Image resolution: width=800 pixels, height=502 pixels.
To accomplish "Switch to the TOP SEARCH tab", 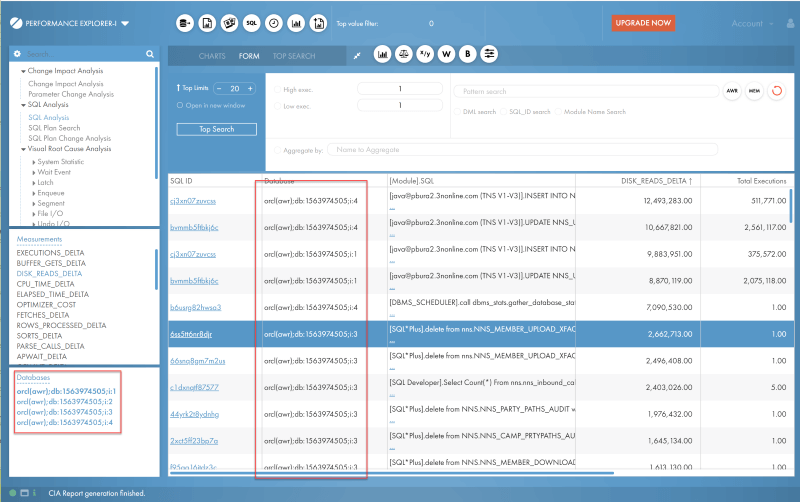I will (x=294, y=56).
